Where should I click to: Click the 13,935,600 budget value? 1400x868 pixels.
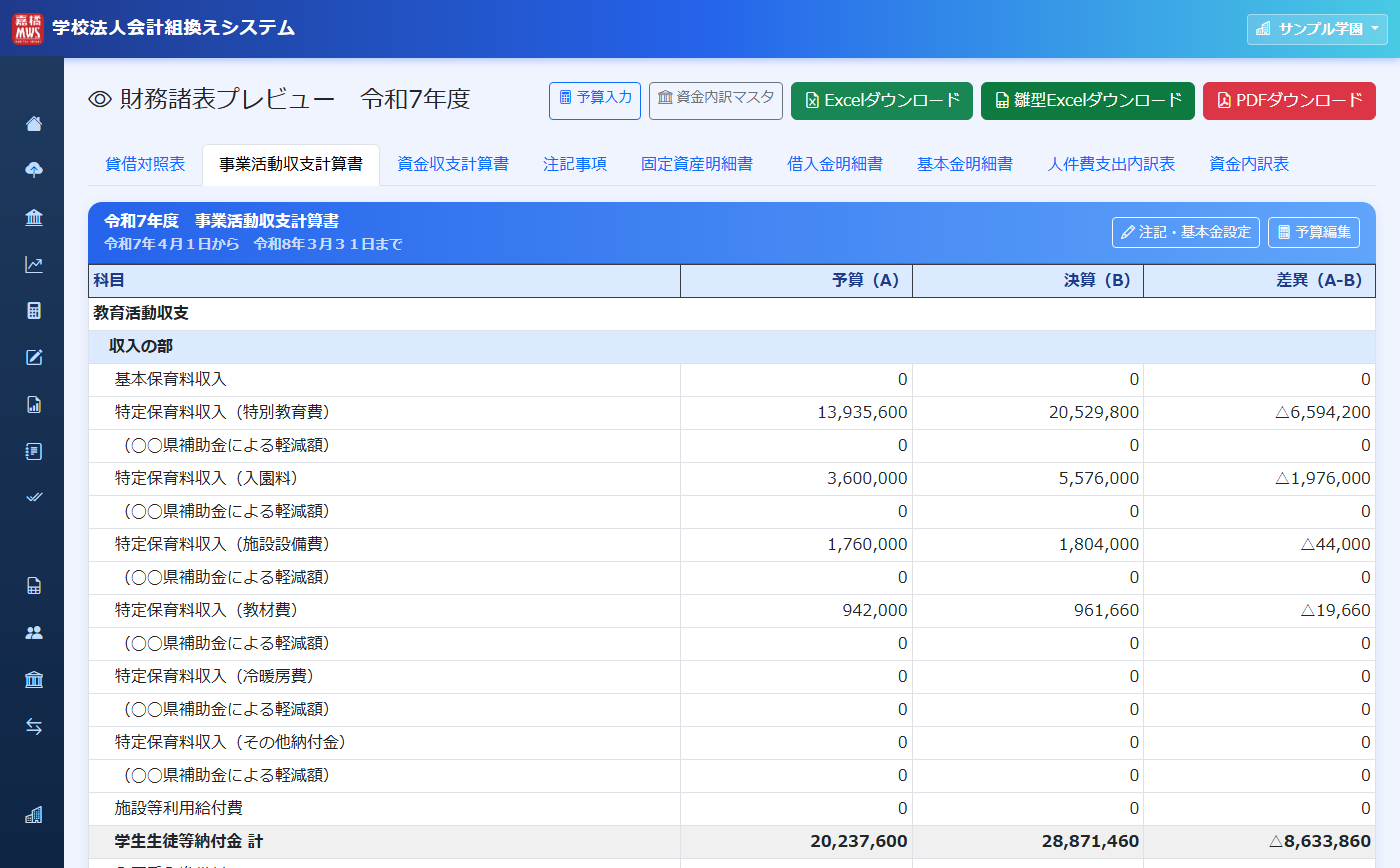tap(862, 413)
